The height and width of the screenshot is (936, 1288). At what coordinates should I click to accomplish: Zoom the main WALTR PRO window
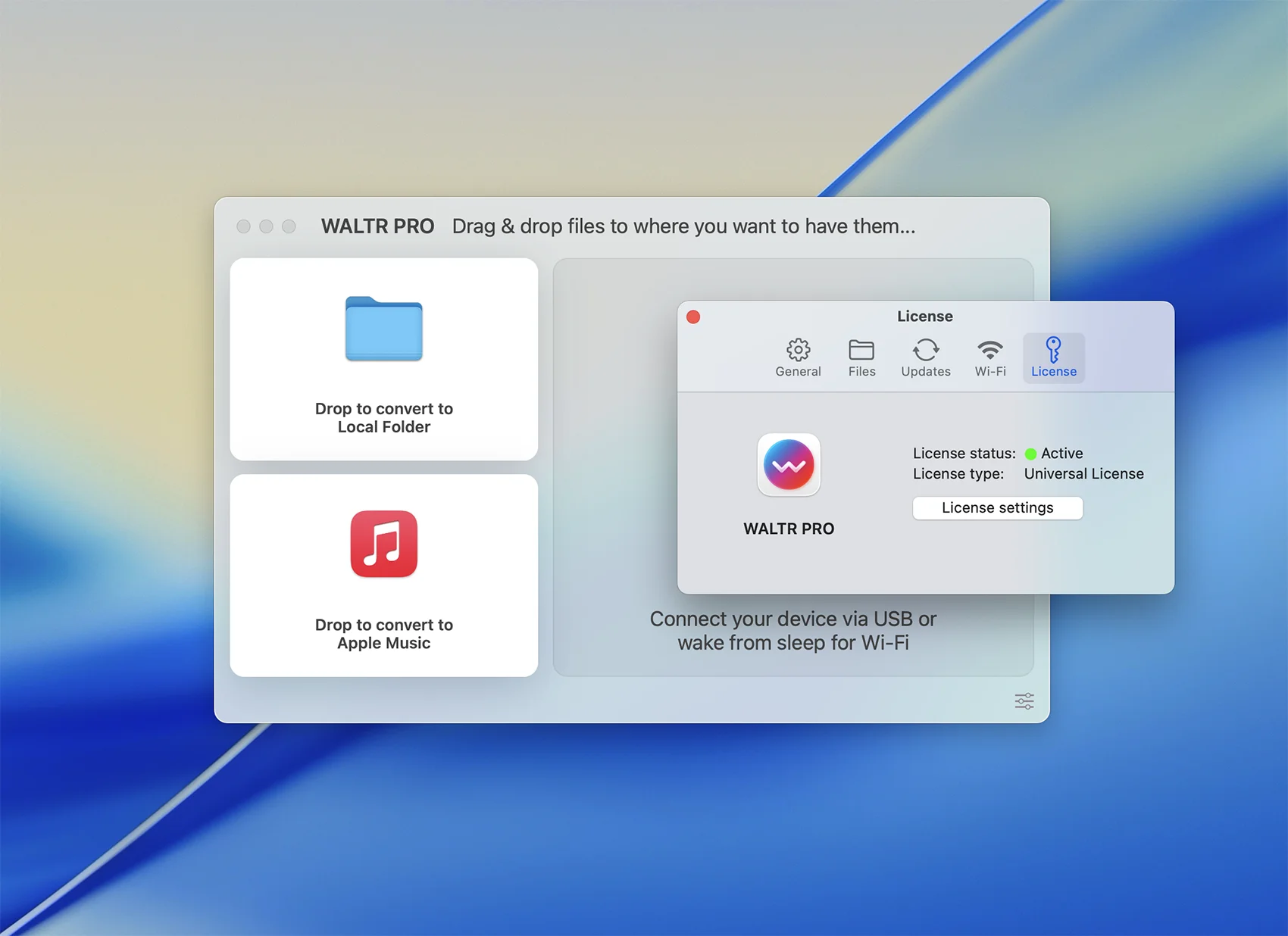pos(289,226)
